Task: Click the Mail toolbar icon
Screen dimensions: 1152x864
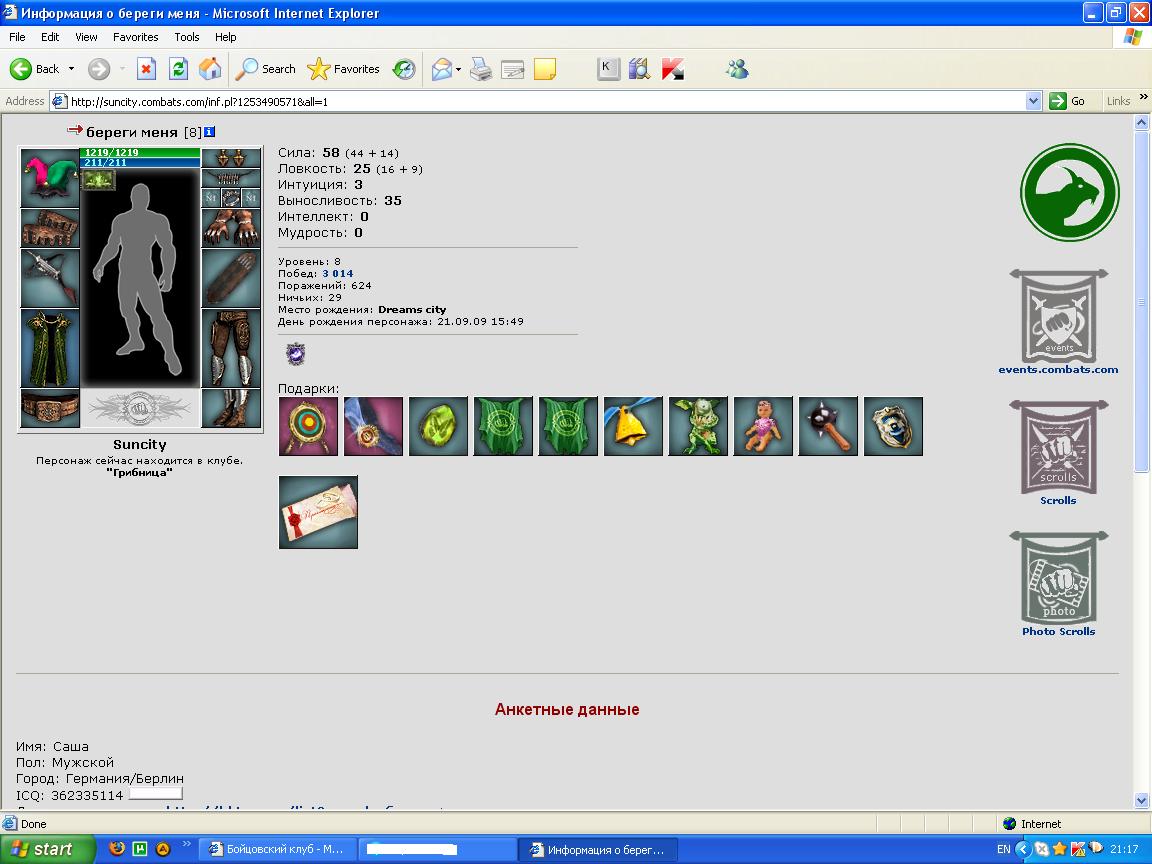Action: [x=442, y=69]
